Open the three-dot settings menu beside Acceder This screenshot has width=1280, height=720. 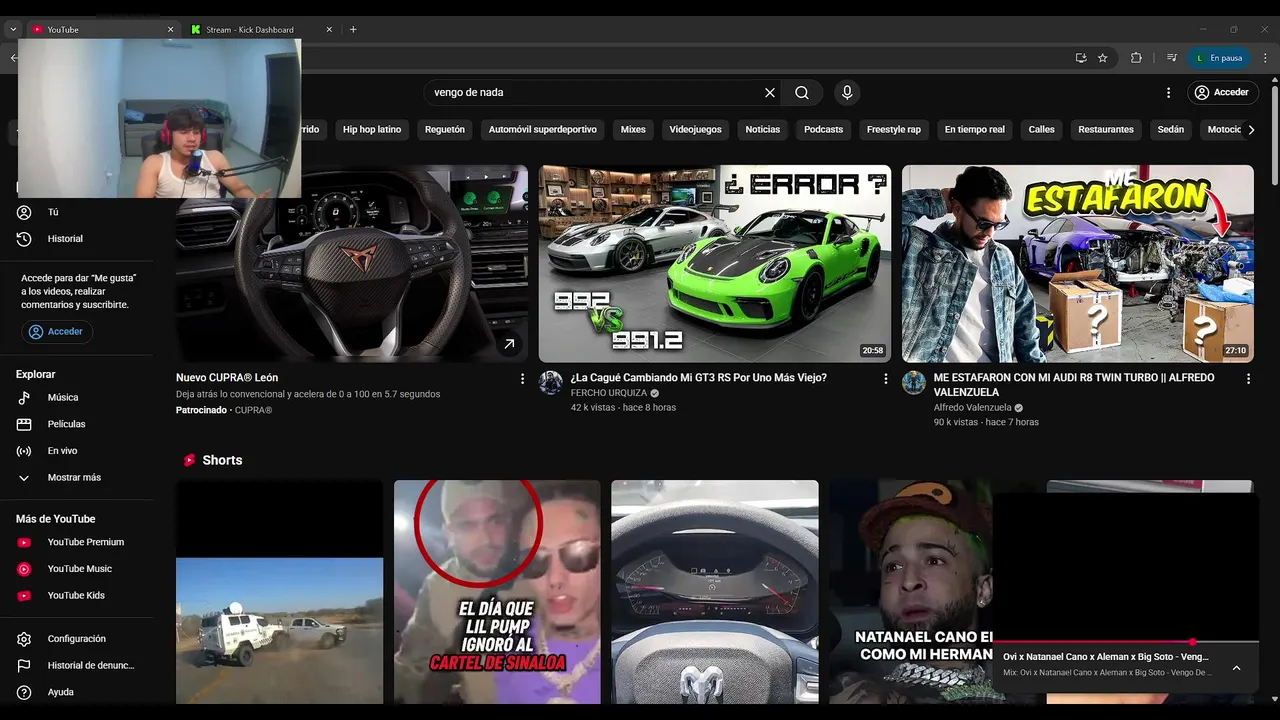[1168, 92]
